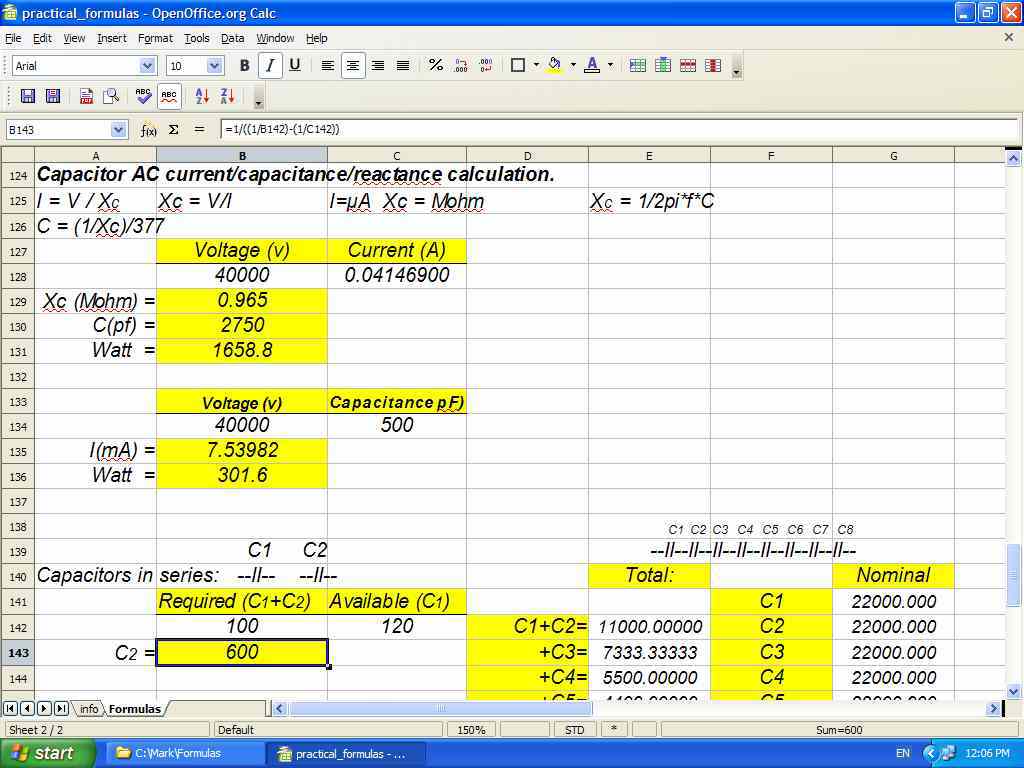The image size is (1024, 768).
Task: Apply the yellow background color
Action: tap(555, 65)
